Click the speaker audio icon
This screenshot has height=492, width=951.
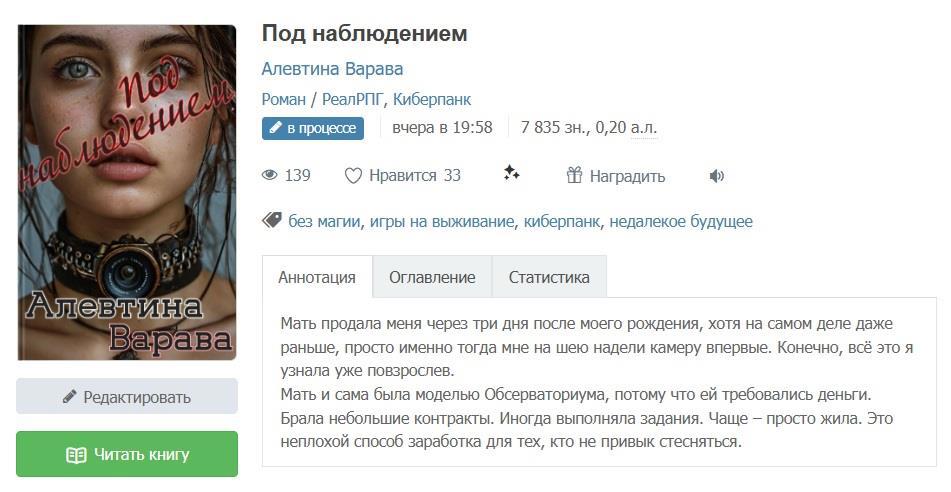pos(717,176)
